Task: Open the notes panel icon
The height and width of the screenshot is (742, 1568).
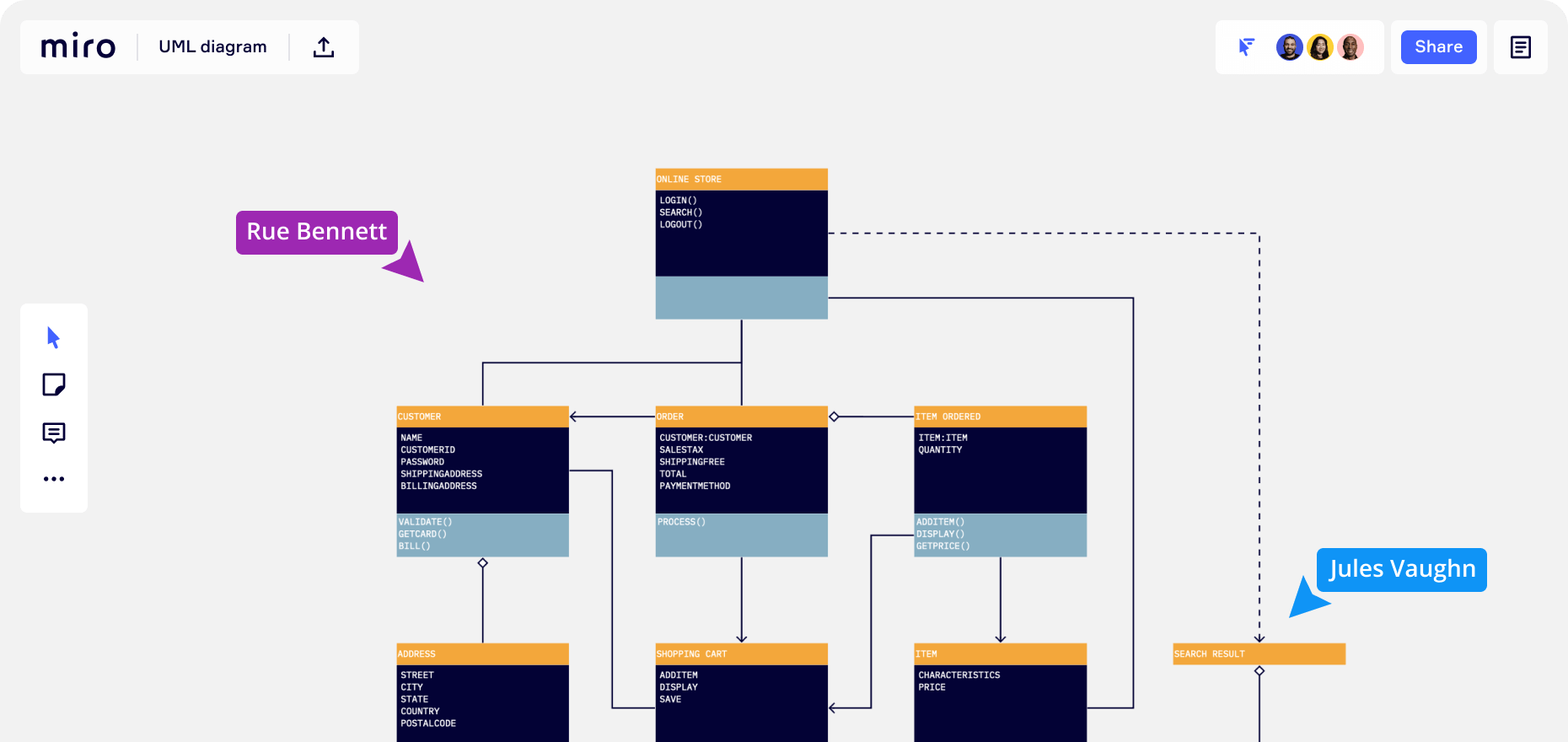Action: coord(1521,47)
